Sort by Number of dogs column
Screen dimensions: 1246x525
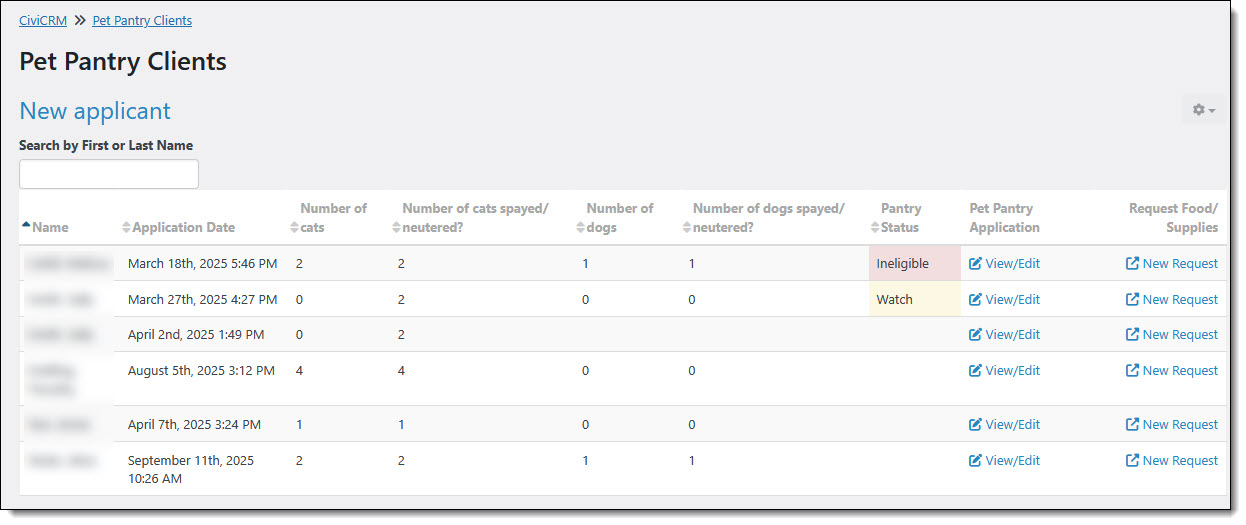[619, 218]
